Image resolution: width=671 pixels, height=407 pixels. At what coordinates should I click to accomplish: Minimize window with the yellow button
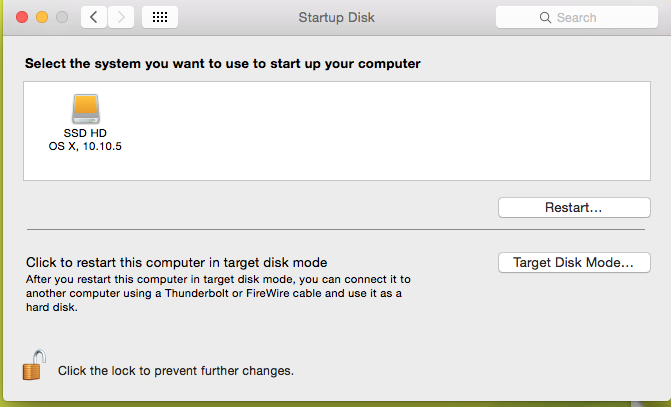[x=42, y=17]
